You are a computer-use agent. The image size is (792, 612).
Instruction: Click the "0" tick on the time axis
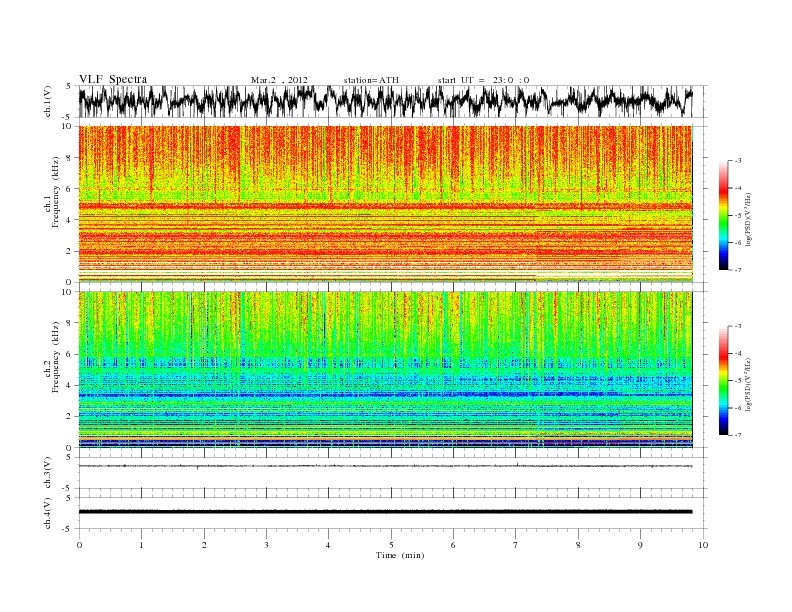point(79,545)
